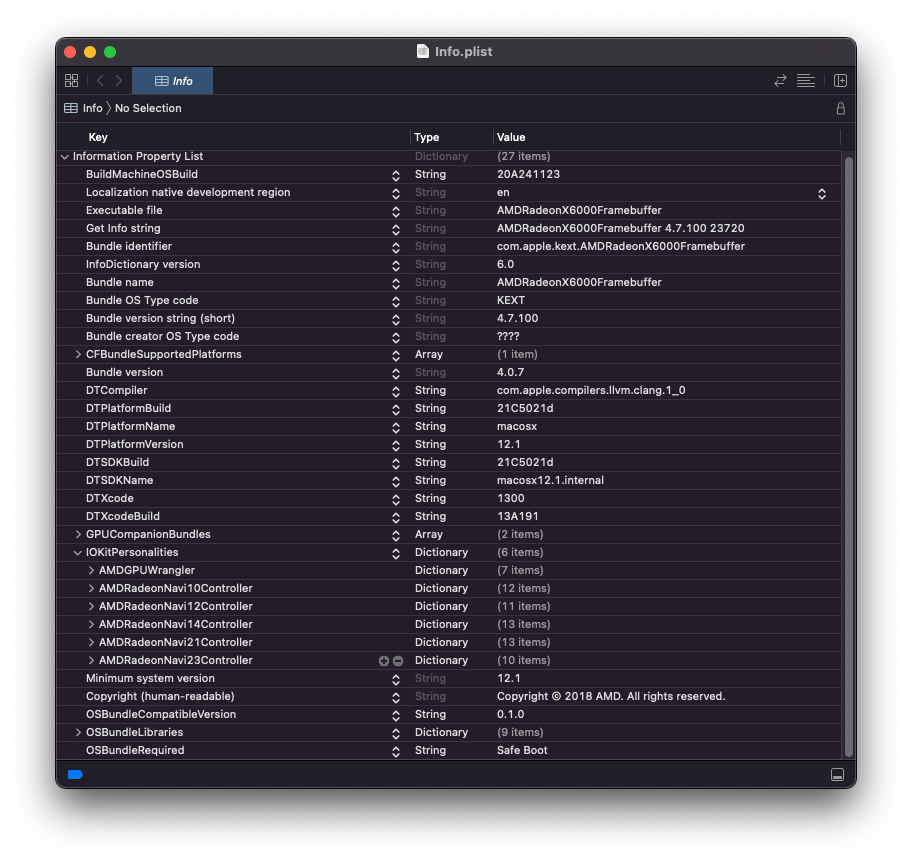This screenshot has width=912, height=862.
Task: Click the Info breadcrumb item
Action: (x=92, y=108)
